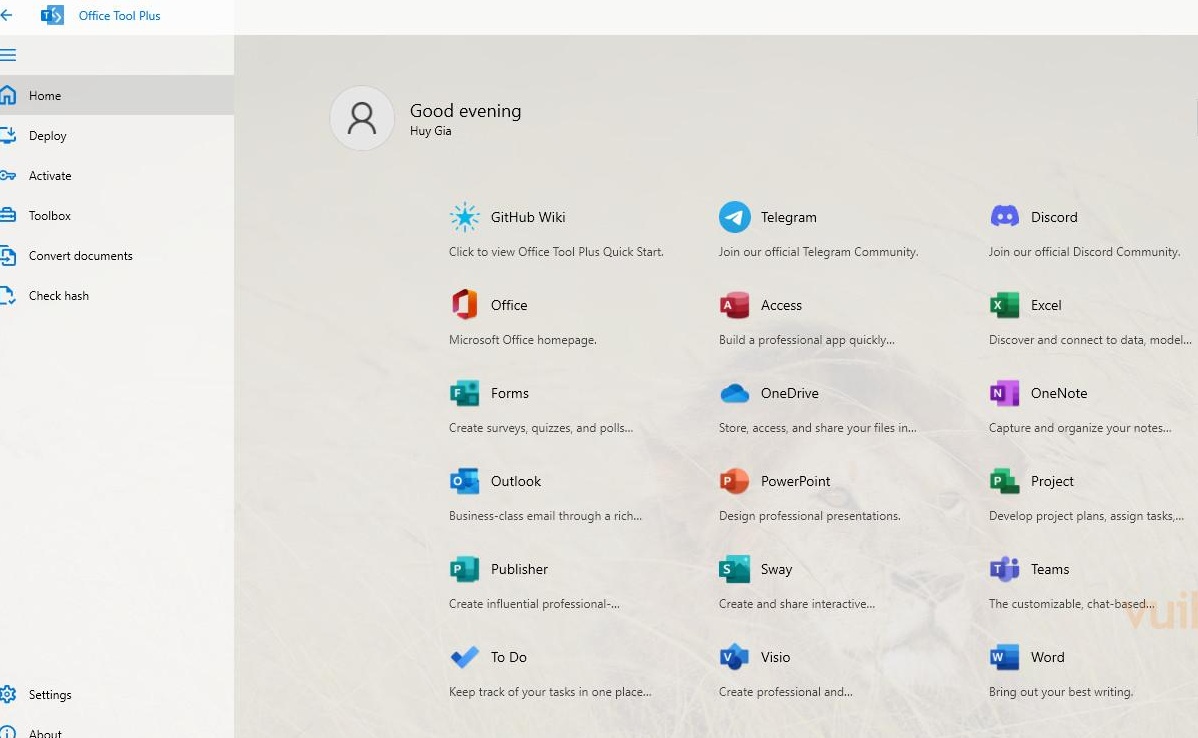Image resolution: width=1198 pixels, height=738 pixels.
Task: Click the OneNote icon
Action: [1004, 393]
